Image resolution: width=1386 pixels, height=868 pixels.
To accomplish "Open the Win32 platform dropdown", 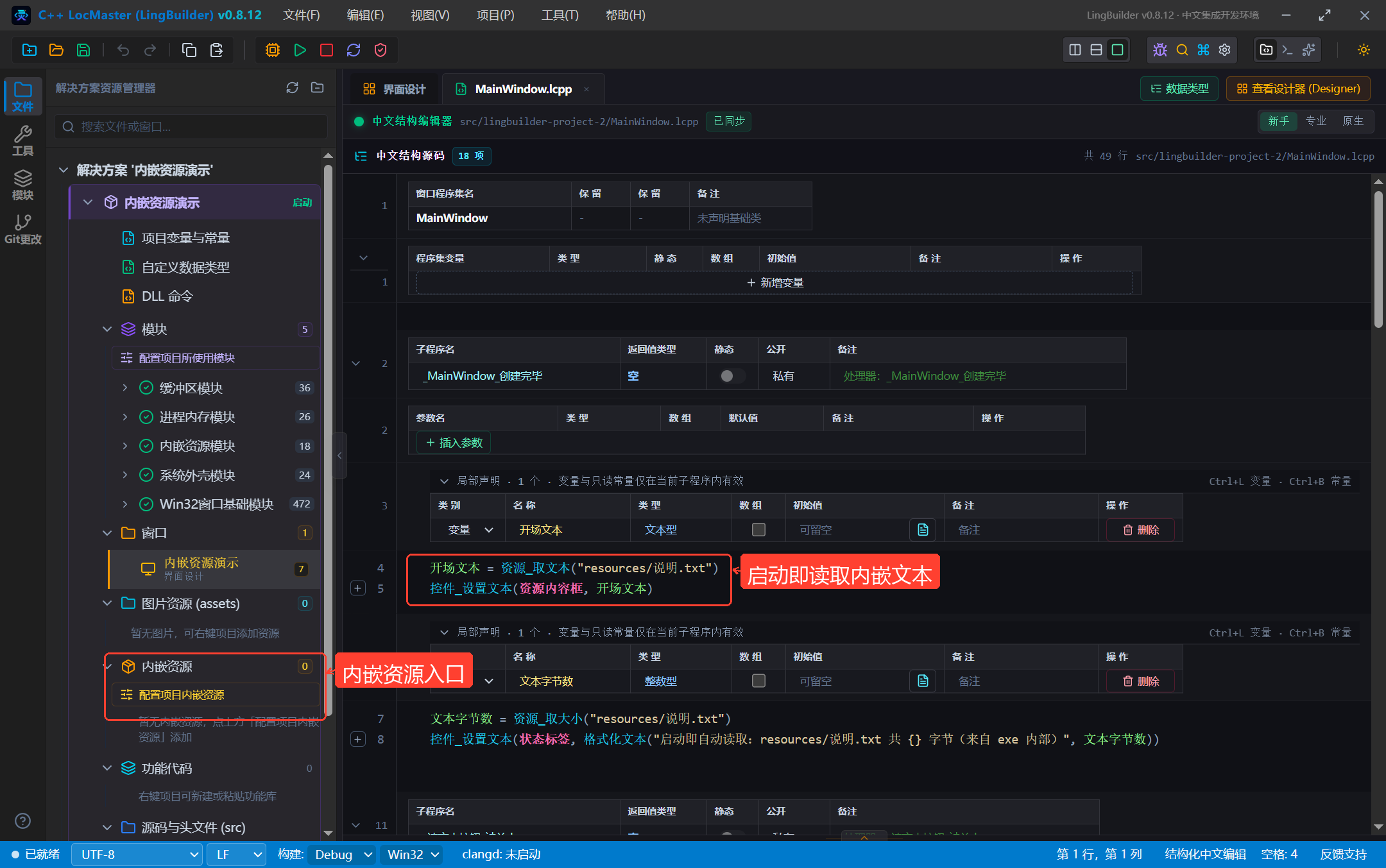I will 413,855.
